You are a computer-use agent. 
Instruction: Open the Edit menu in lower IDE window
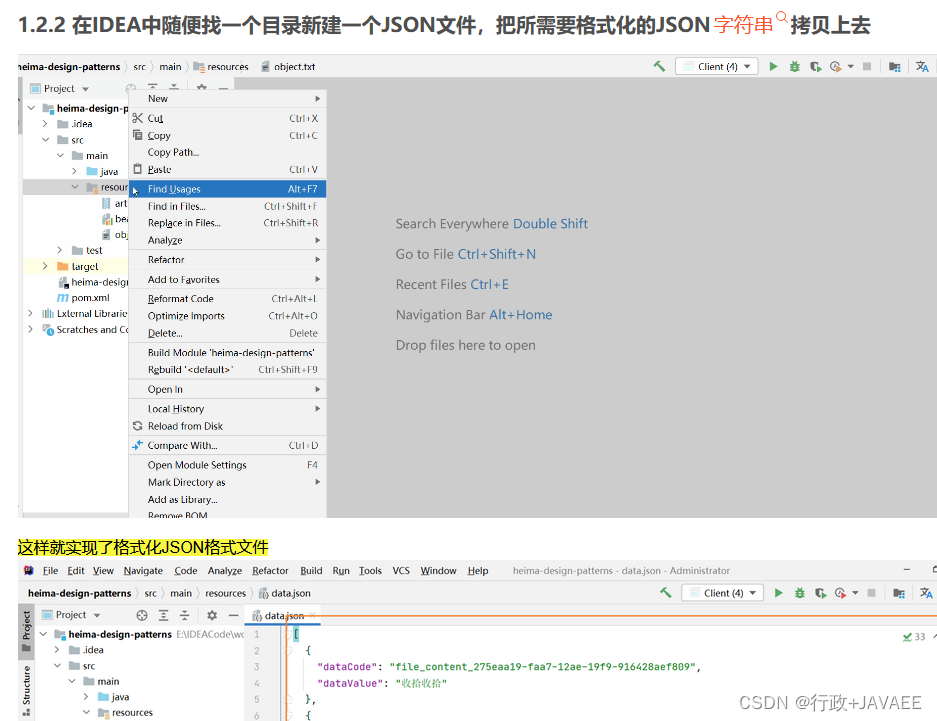pos(76,570)
